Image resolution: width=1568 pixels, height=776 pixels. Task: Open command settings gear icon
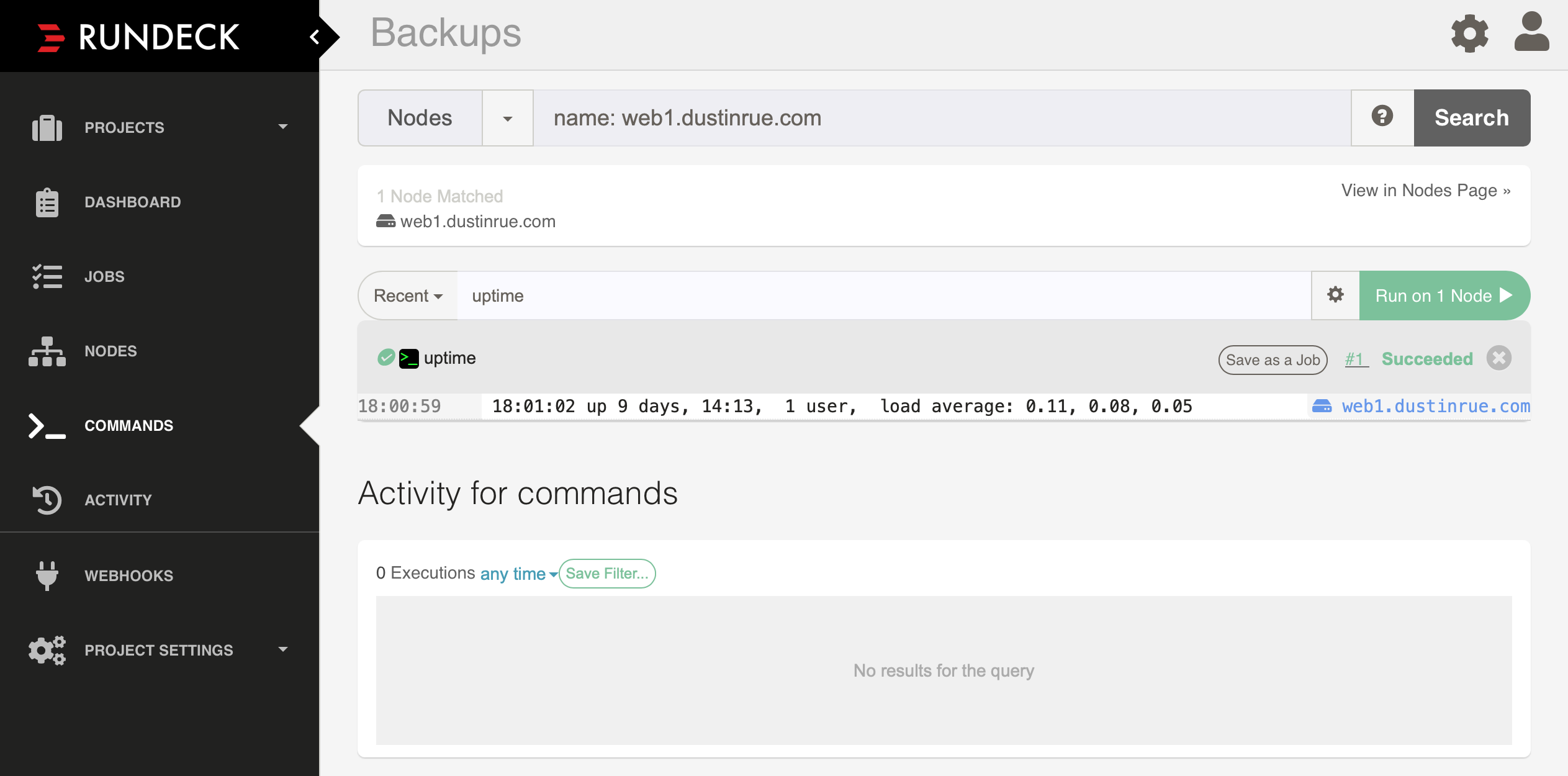(1335, 295)
